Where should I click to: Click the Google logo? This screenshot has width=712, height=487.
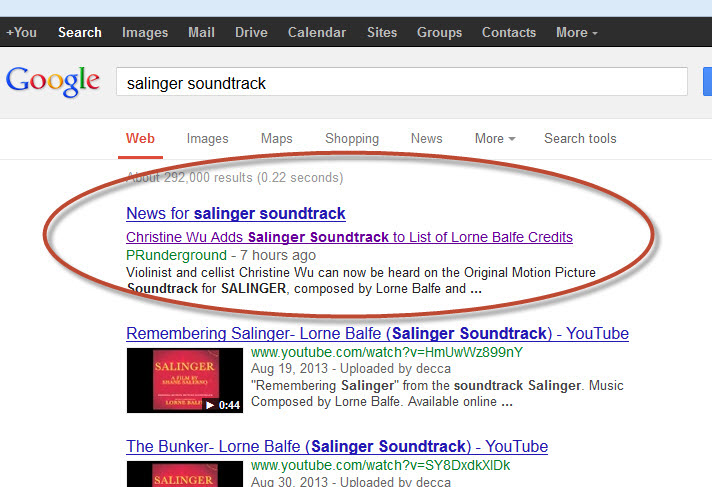53,82
